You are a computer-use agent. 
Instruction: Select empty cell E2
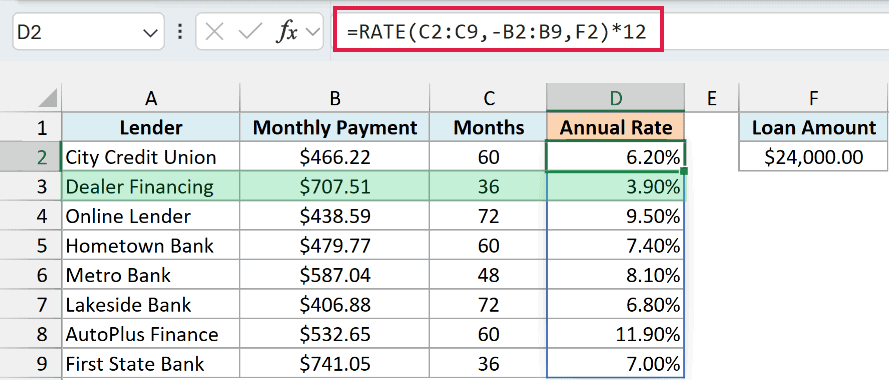tap(712, 157)
